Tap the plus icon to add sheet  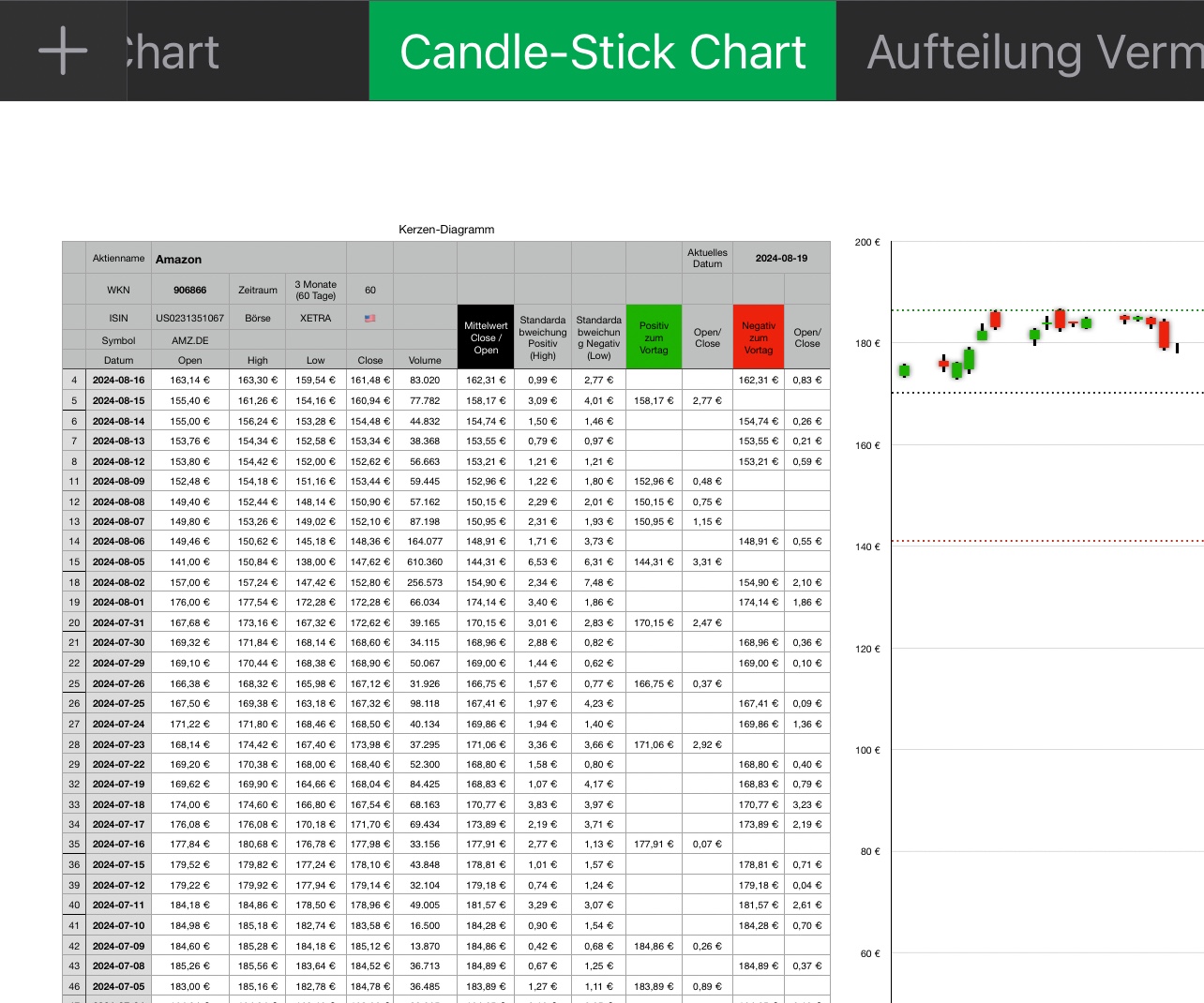(63, 51)
